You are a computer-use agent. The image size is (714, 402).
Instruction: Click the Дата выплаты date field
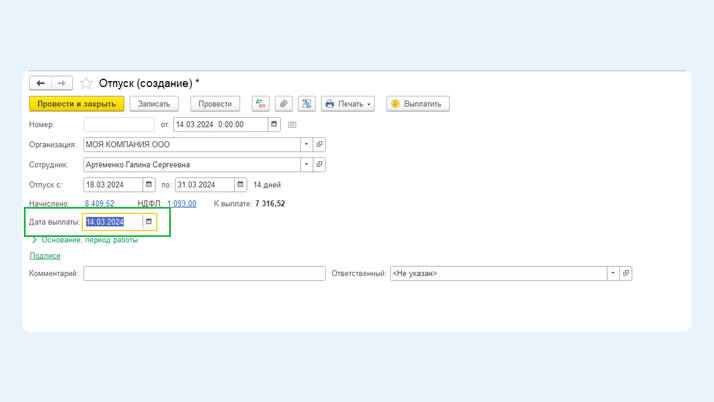click(x=113, y=222)
